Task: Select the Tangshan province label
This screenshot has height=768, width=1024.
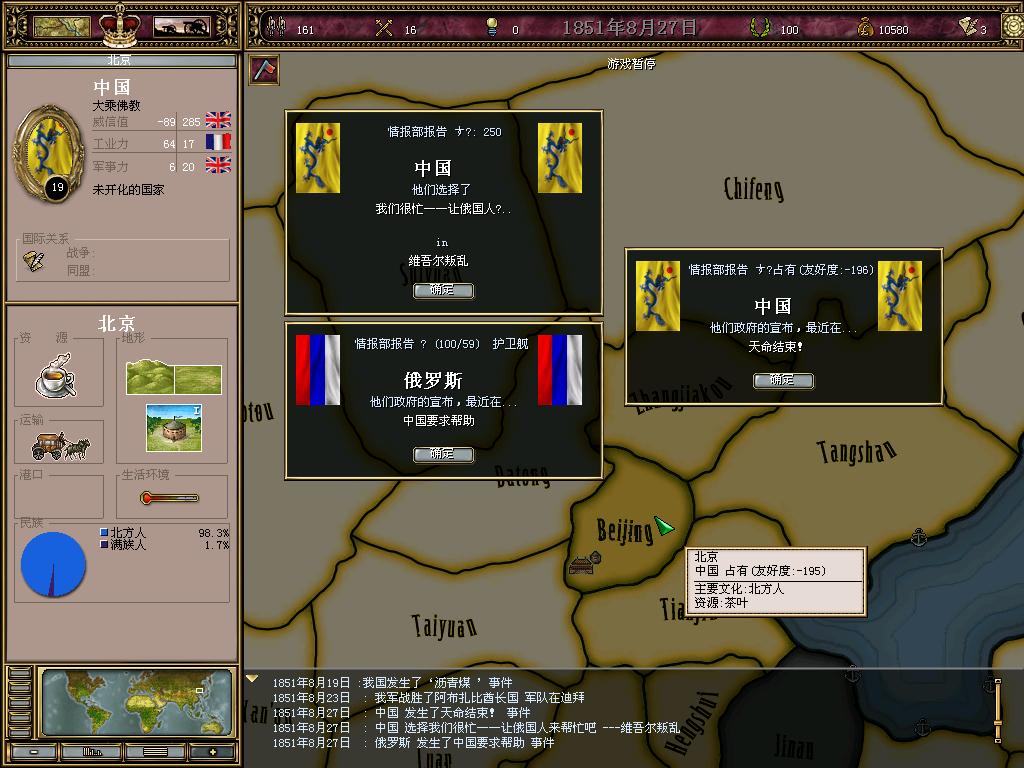Action: pyautogui.click(x=856, y=451)
